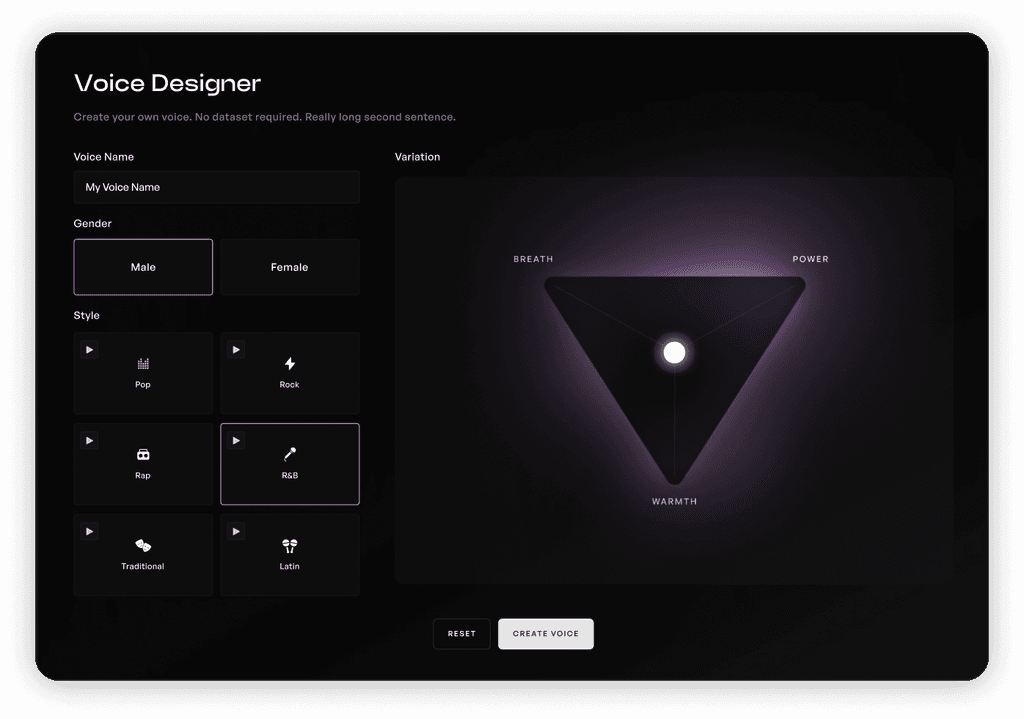Play the R&B style preview
Viewport: 1024px width, 719px height.
236,440
